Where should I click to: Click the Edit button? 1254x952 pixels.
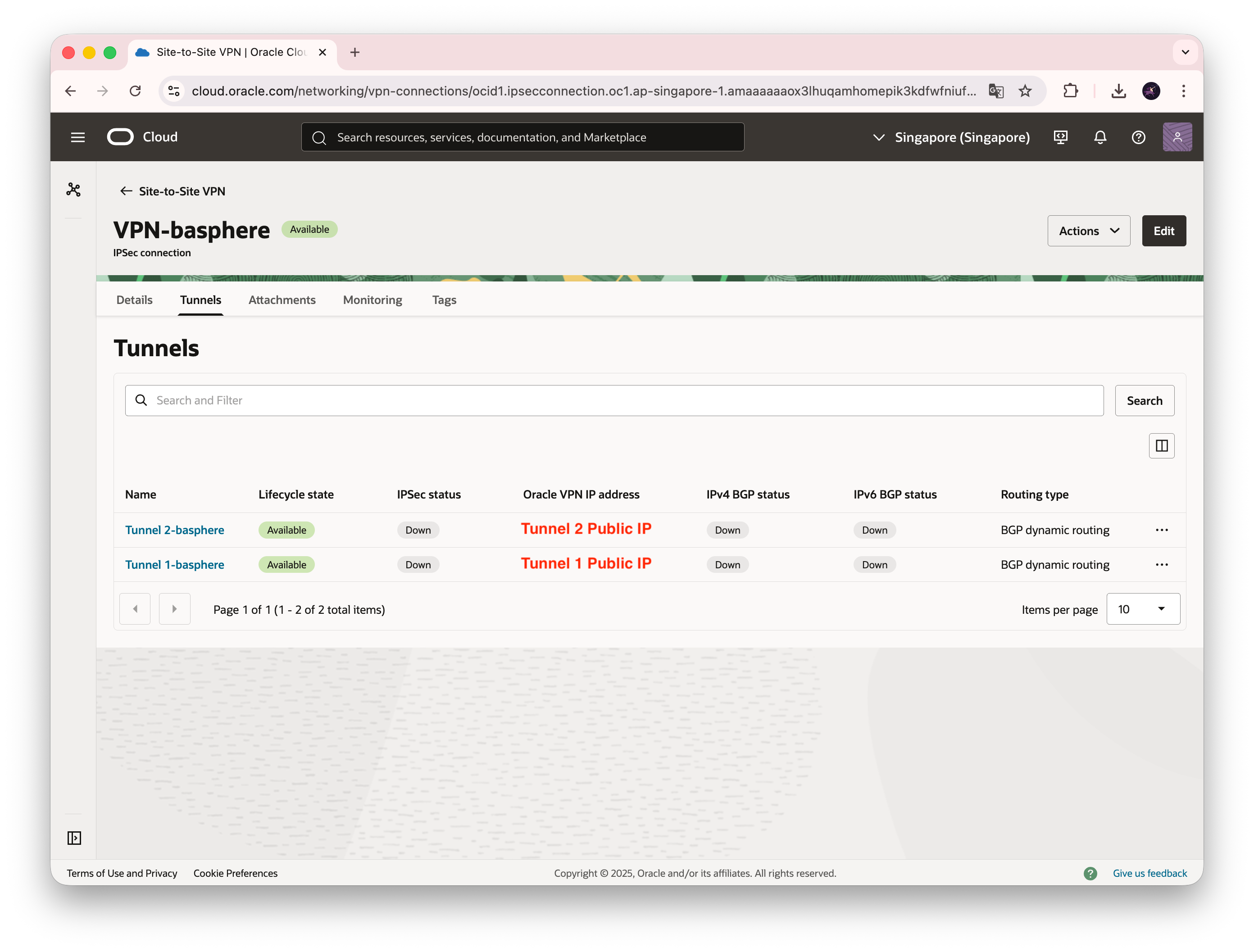tap(1163, 231)
